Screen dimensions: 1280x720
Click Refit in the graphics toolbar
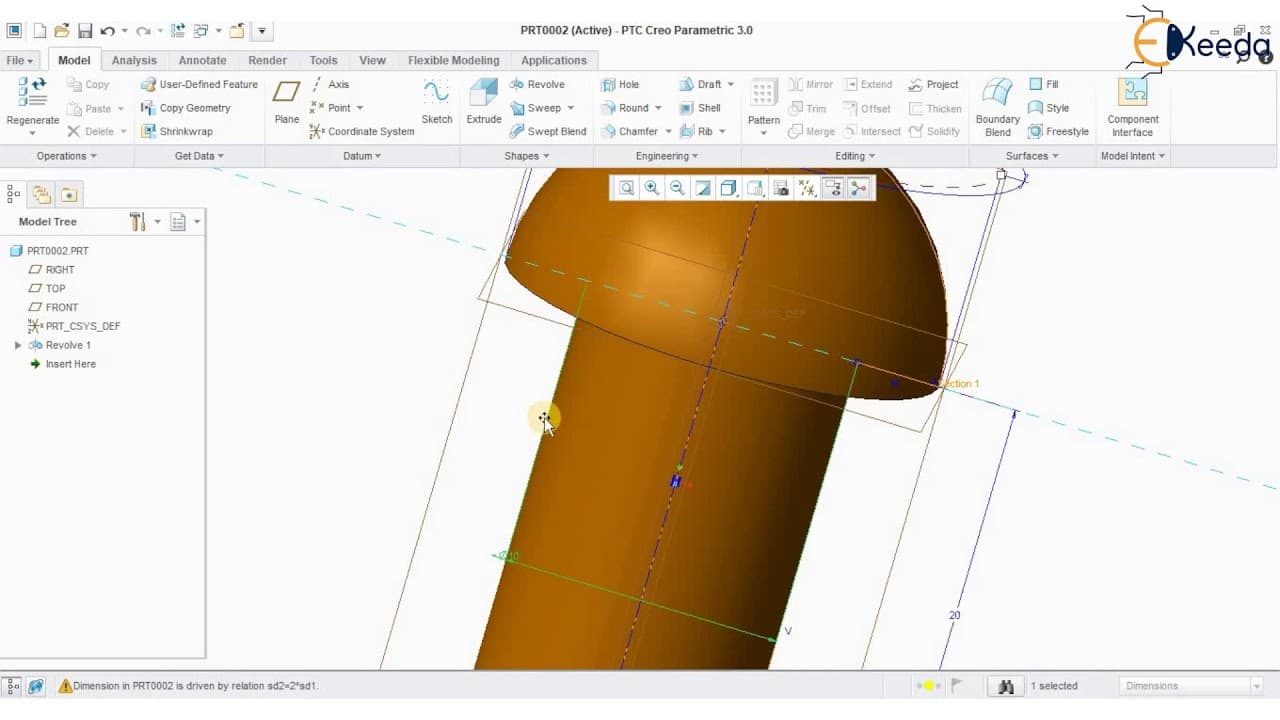tap(626, 188)
